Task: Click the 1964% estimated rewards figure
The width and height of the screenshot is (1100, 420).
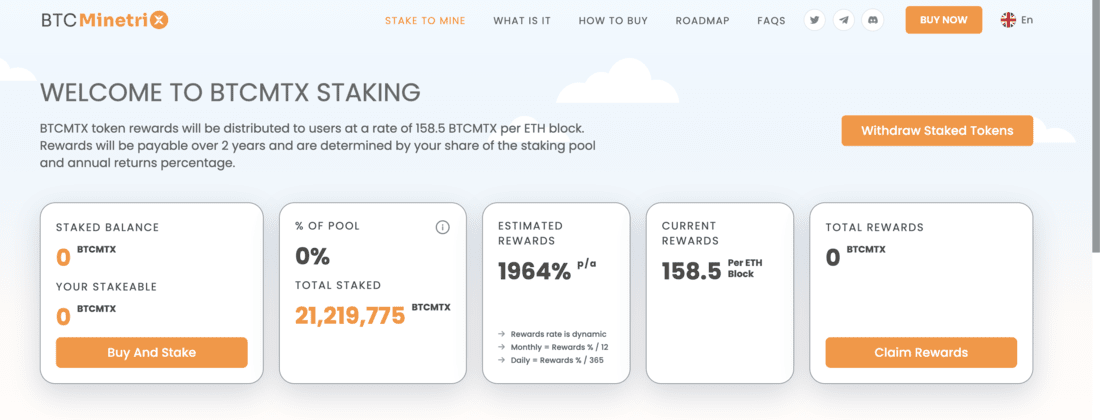Action: (x=535, y=271)
